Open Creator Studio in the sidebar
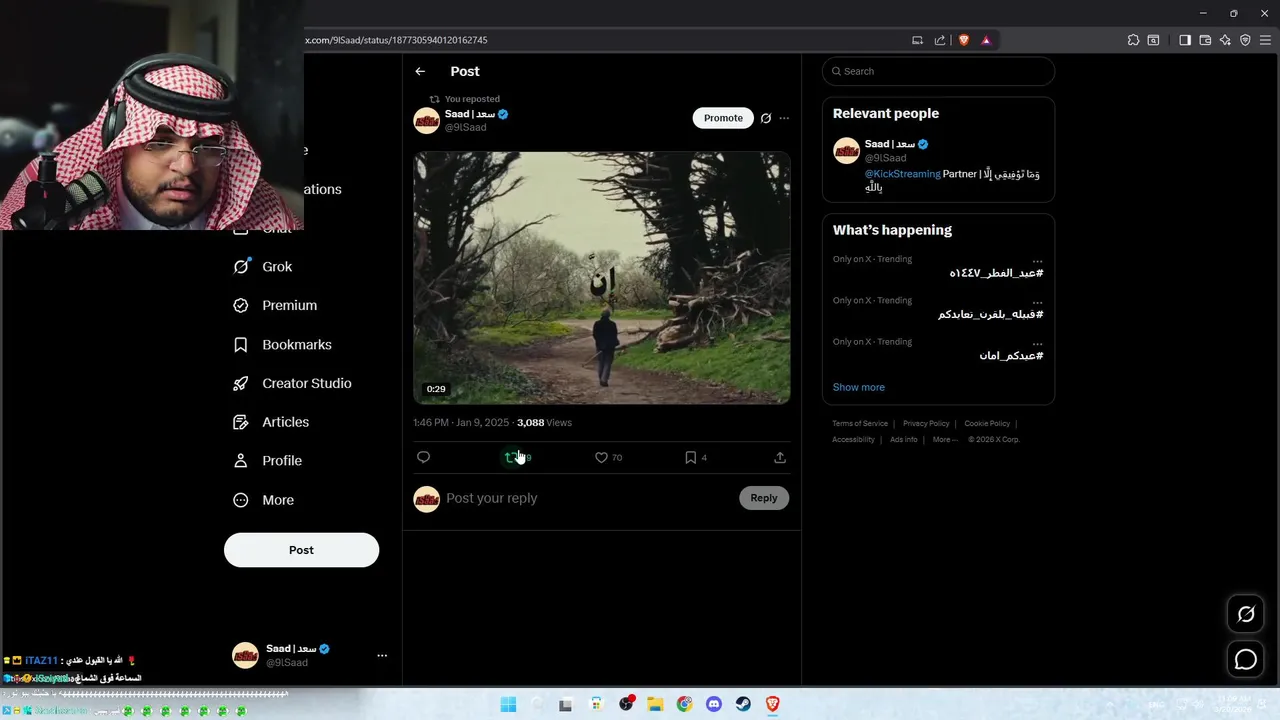The width and height of the screenshot is (1280, 720). point(292,383)
